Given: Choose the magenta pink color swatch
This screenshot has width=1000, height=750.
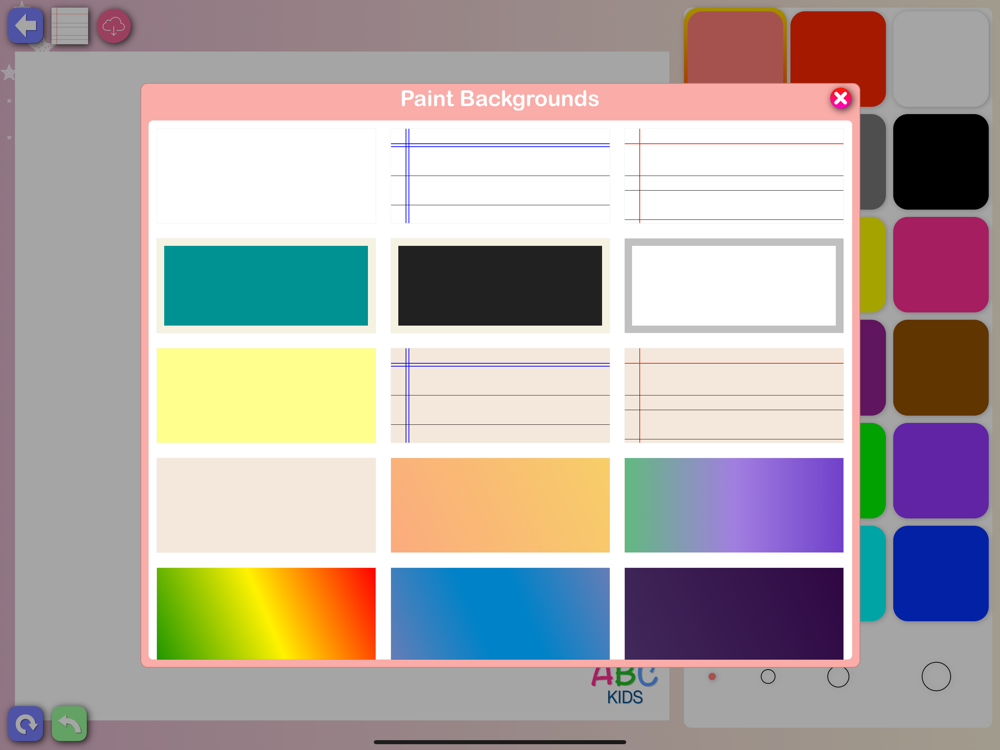Looking at the screenshot, I should [x=941, y=264].
